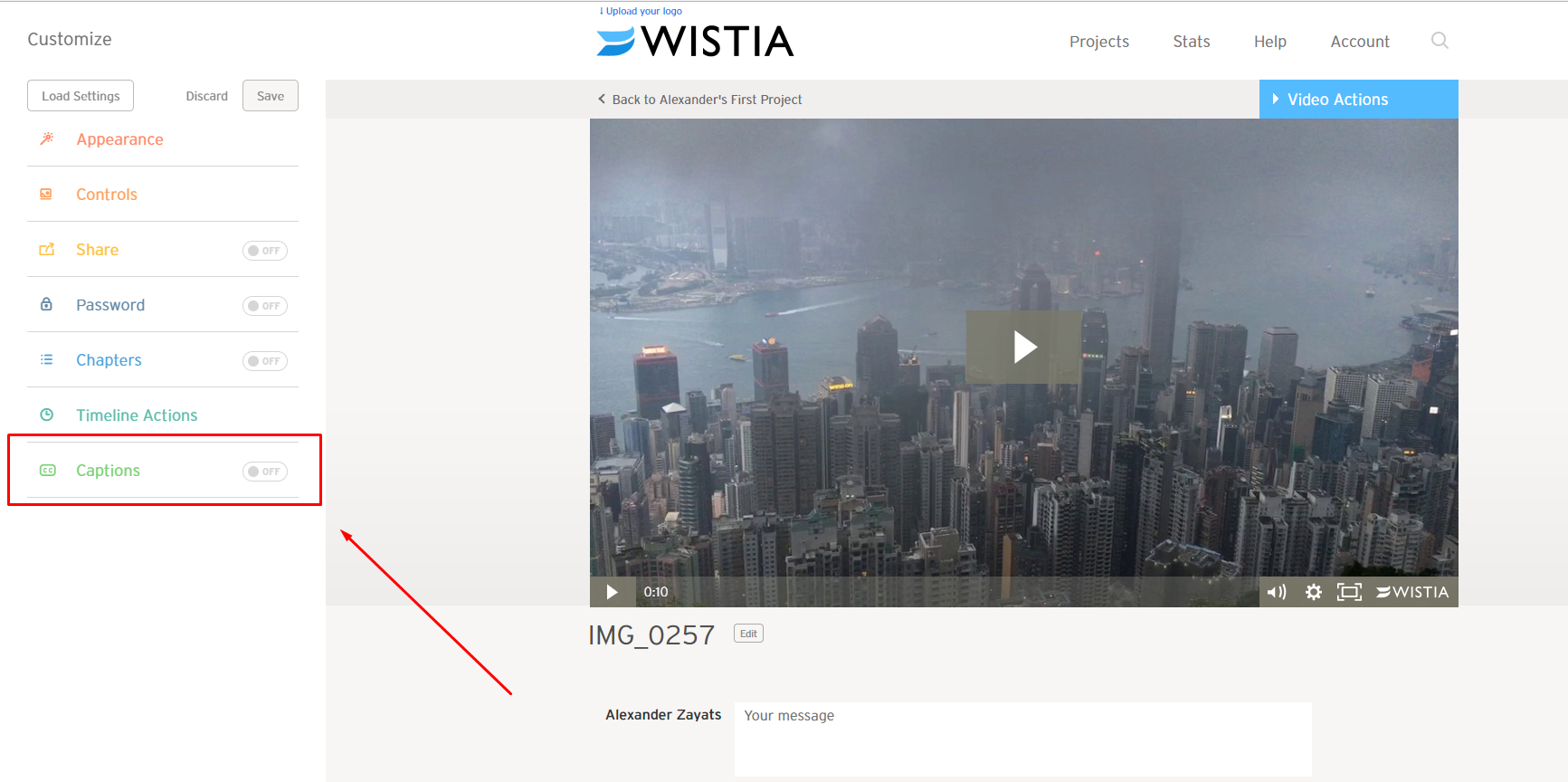
Task: Open the Controls section
Action: [x=106, y=195]
